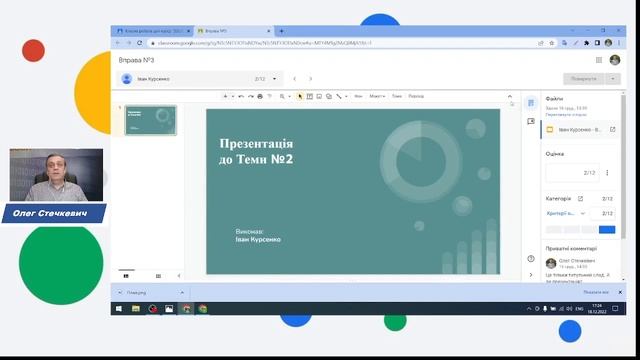Bookmark this page with star icon

pos(552,43)
